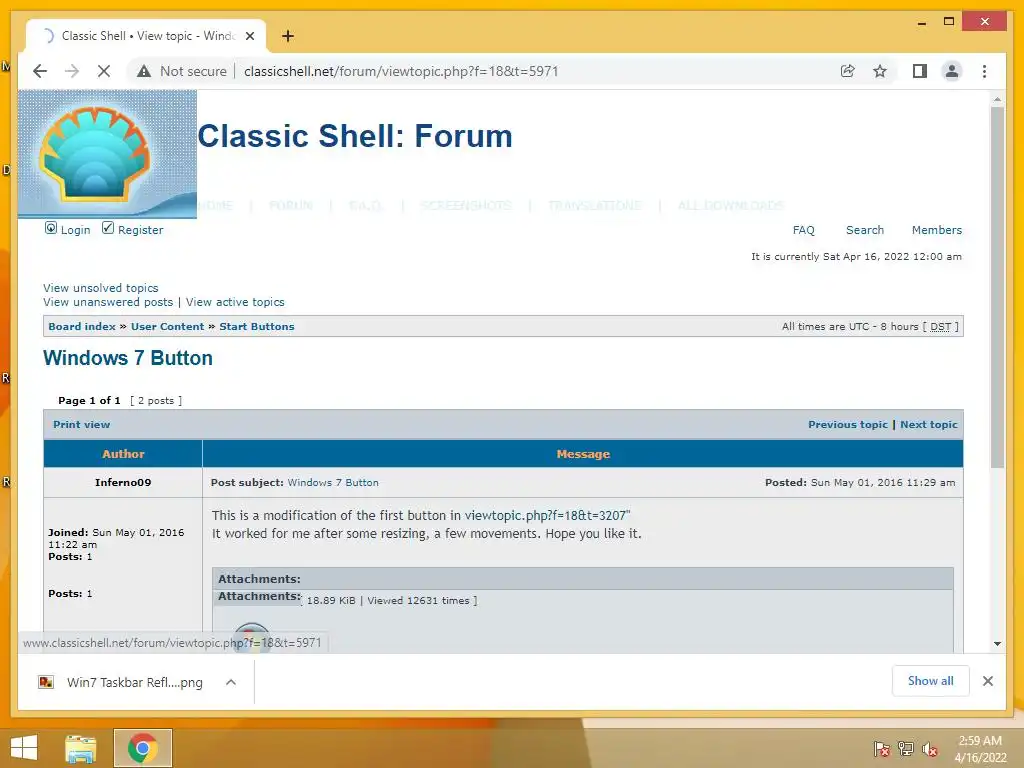Screen dimensions: 1024x768
Task: Stop loading the page
Action: [104, 71]
